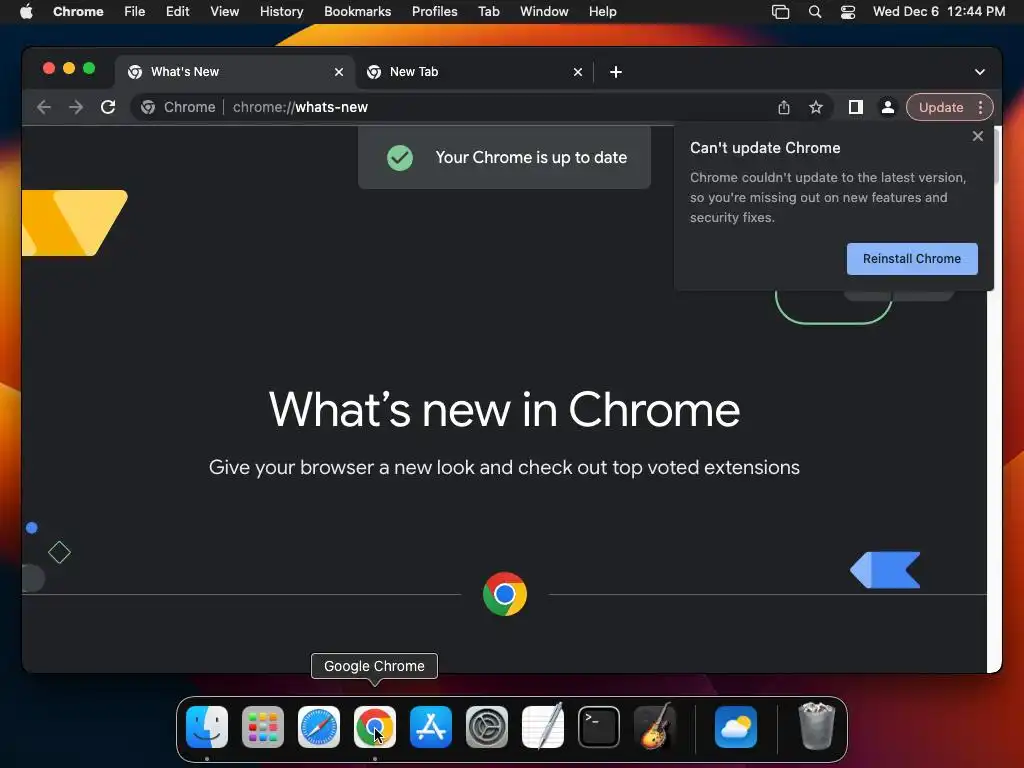
Task: Click the Update button in toolbar
Action: tap(941, 107)
